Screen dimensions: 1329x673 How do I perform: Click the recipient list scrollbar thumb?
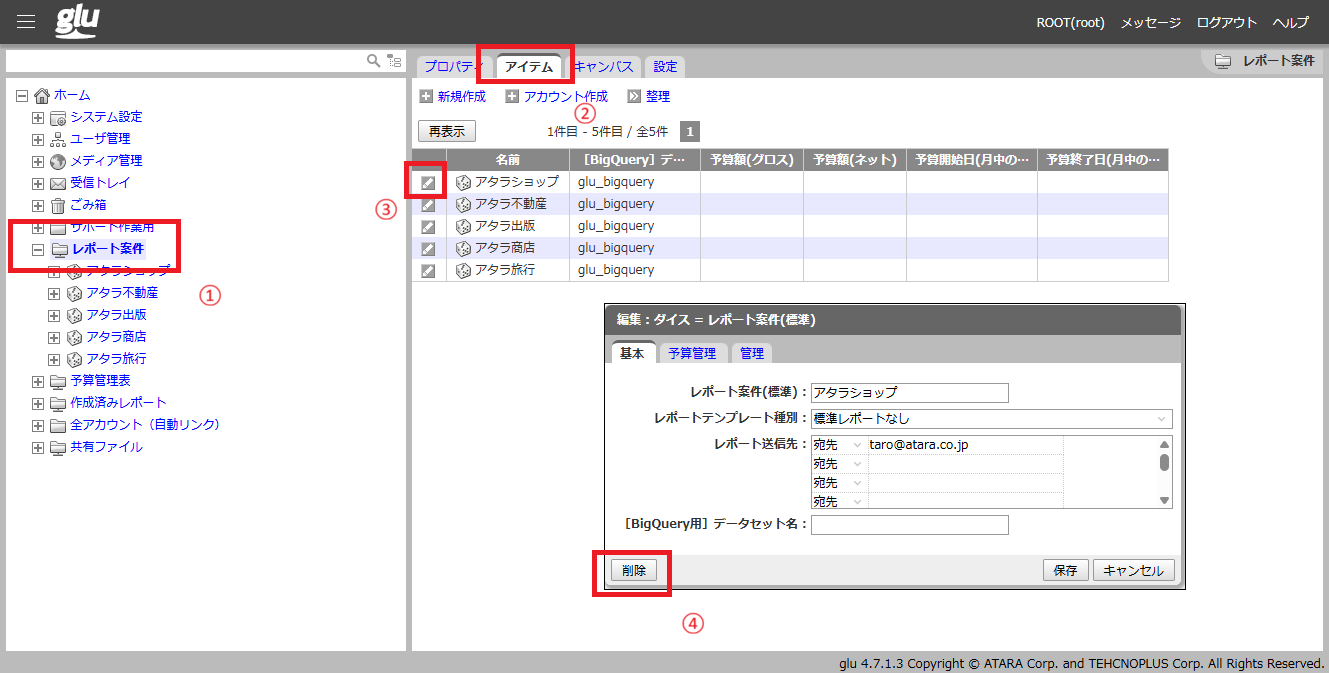point(1164,462)
